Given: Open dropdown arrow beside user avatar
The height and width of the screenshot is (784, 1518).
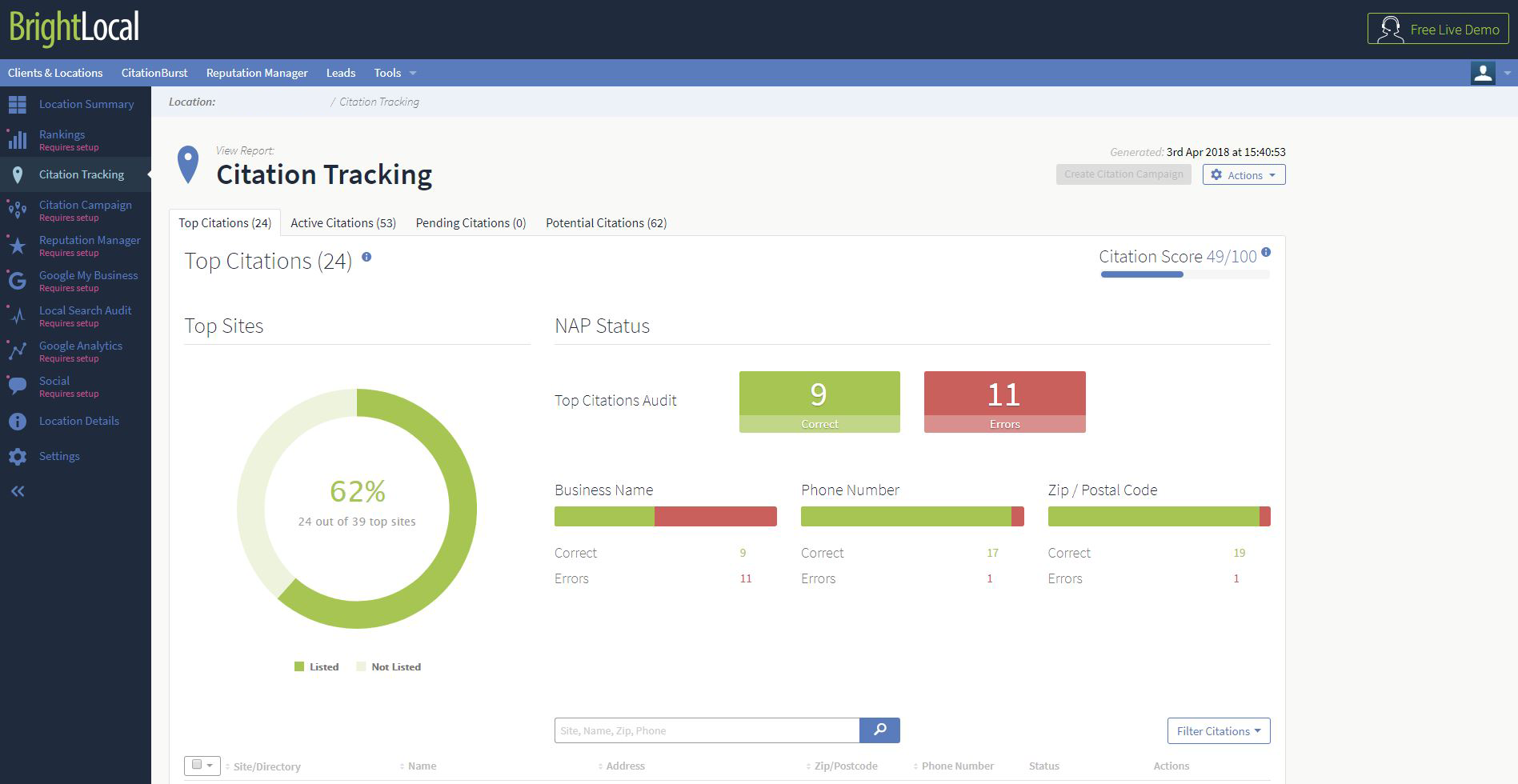Looking at the screenshot, I should (x=1507, y=73).
